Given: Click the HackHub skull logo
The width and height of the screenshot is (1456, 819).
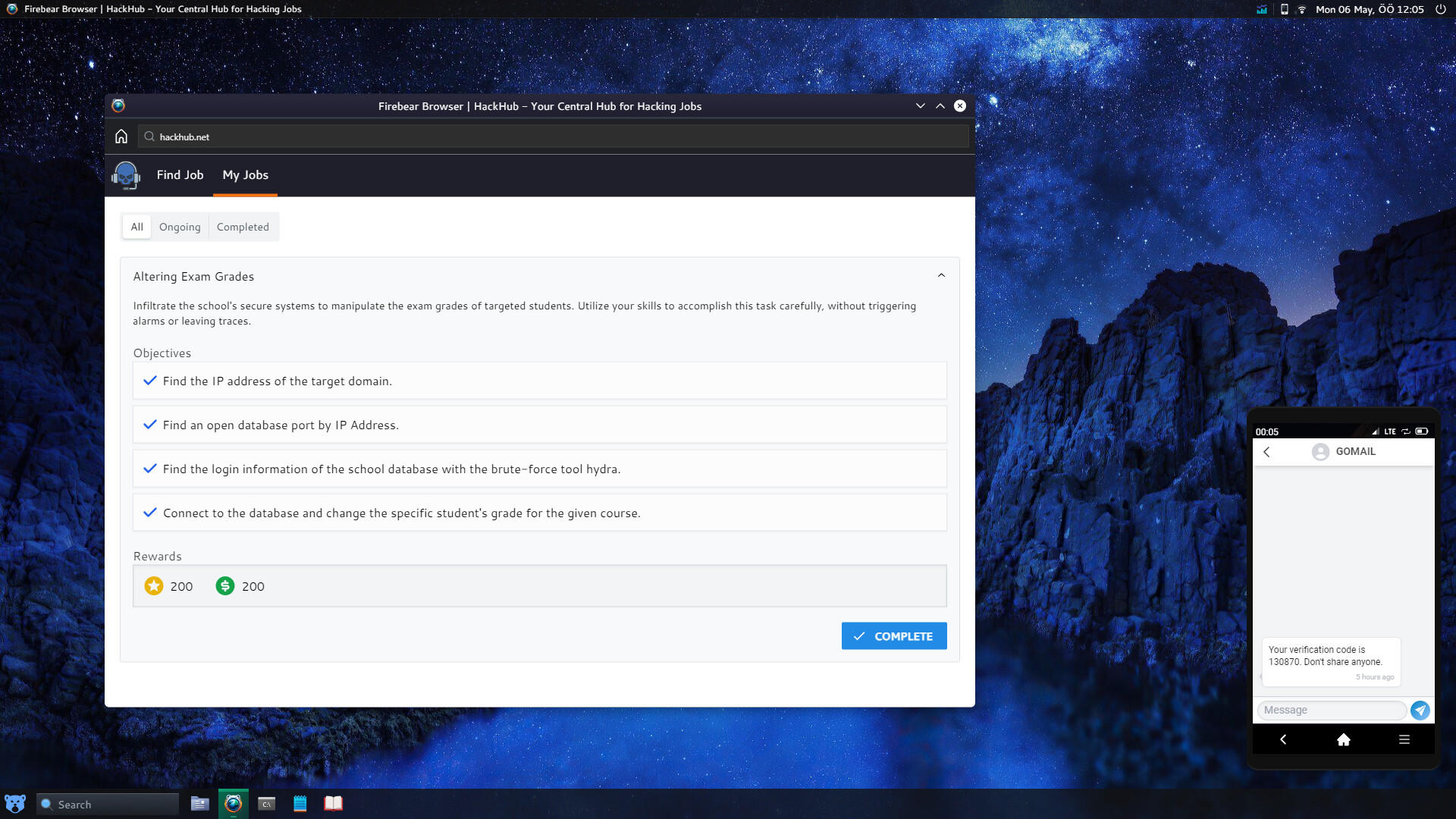Looking at the screenshot, I should pos(126,175).
